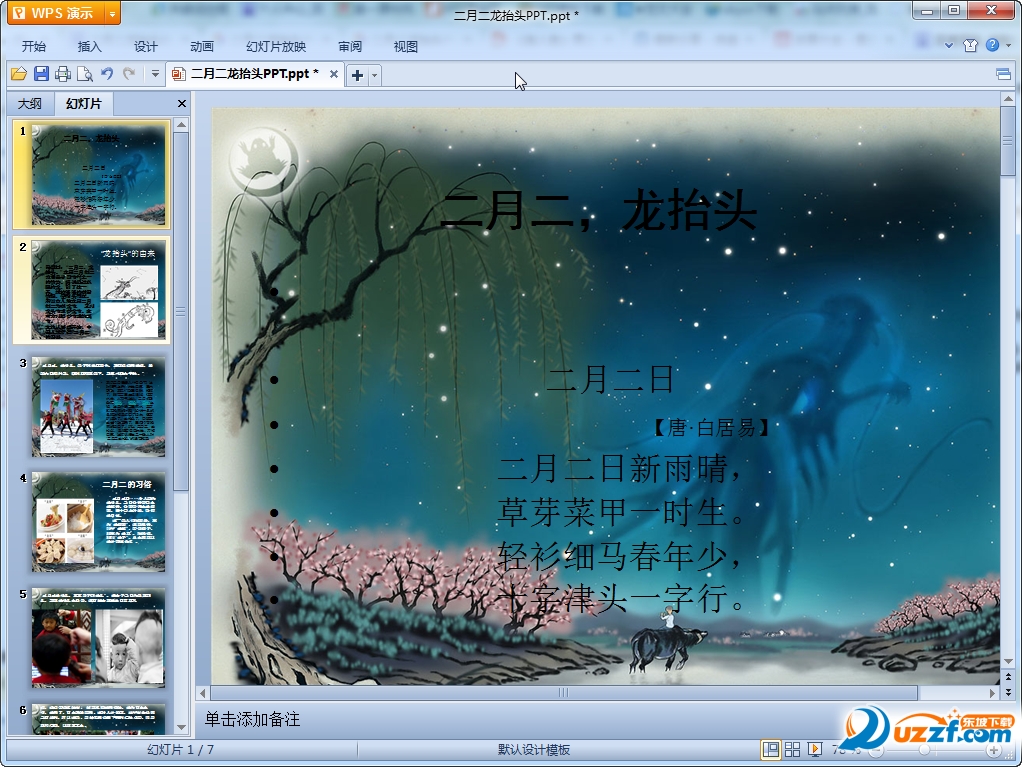1022x767 pixels.
Task: Click the zoom slider handle
Action: [924, 751]
